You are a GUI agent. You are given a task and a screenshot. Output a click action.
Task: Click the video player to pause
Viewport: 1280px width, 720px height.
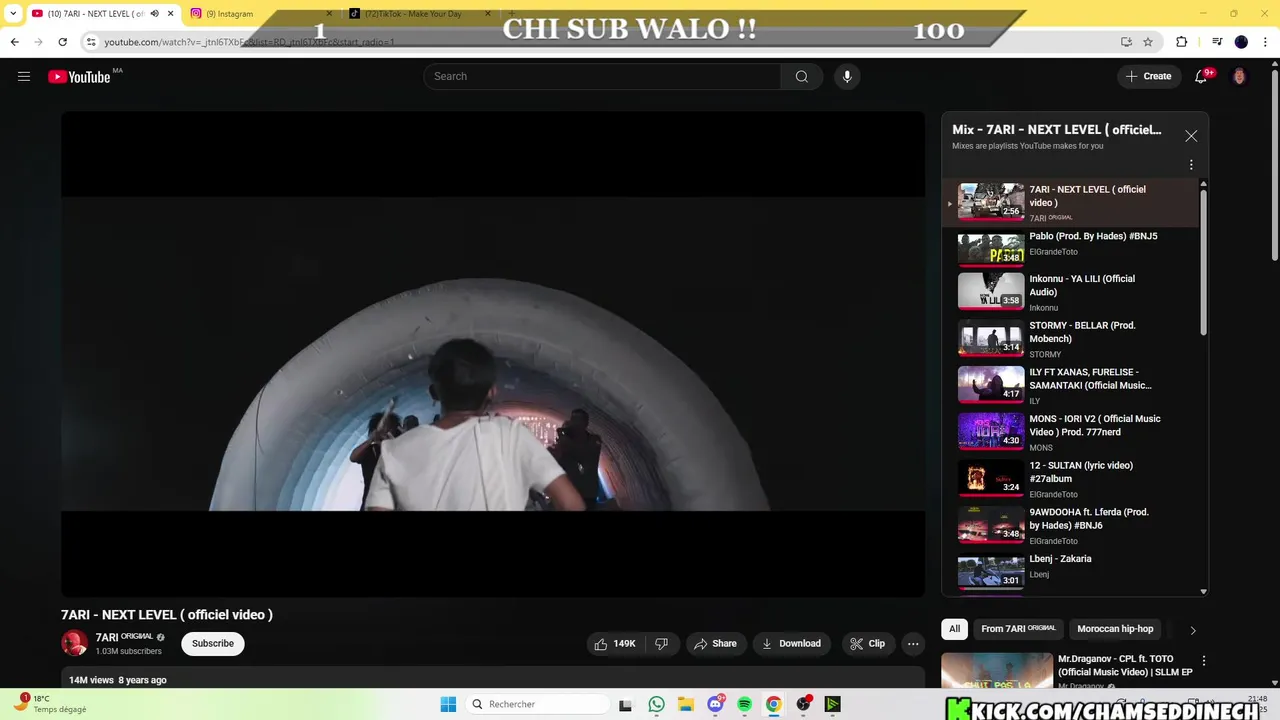[492, 354]
